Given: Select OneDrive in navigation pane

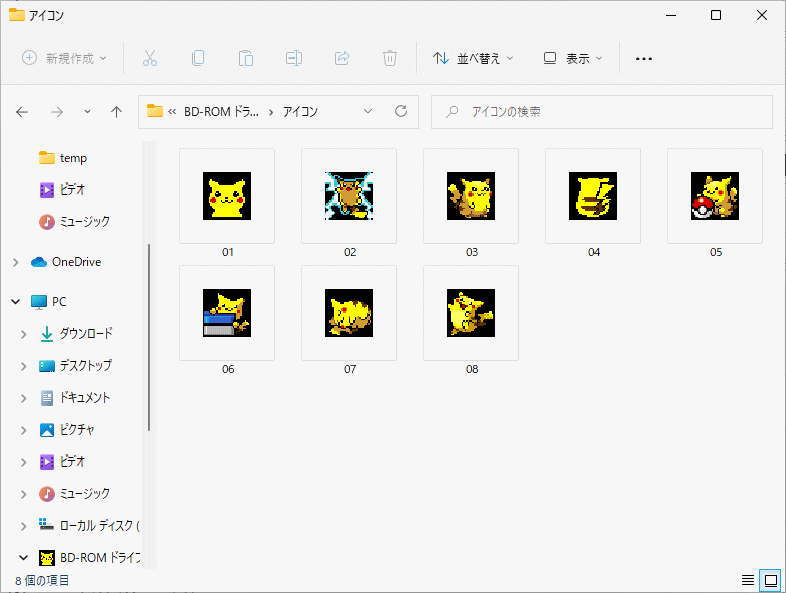Looking at the screenshot, I should pyautogui.click(x=66, y=262).
